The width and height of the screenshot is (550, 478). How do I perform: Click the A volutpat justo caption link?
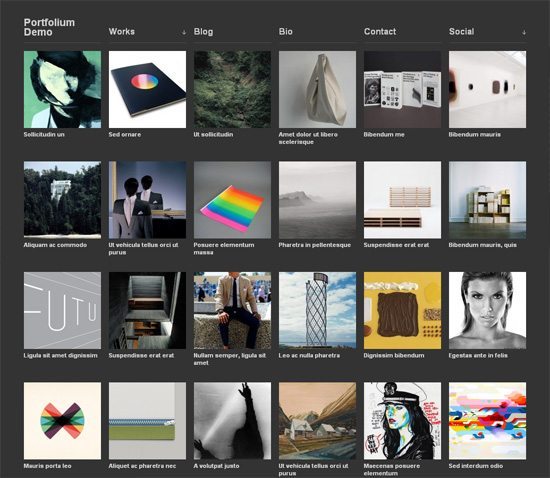216,466
